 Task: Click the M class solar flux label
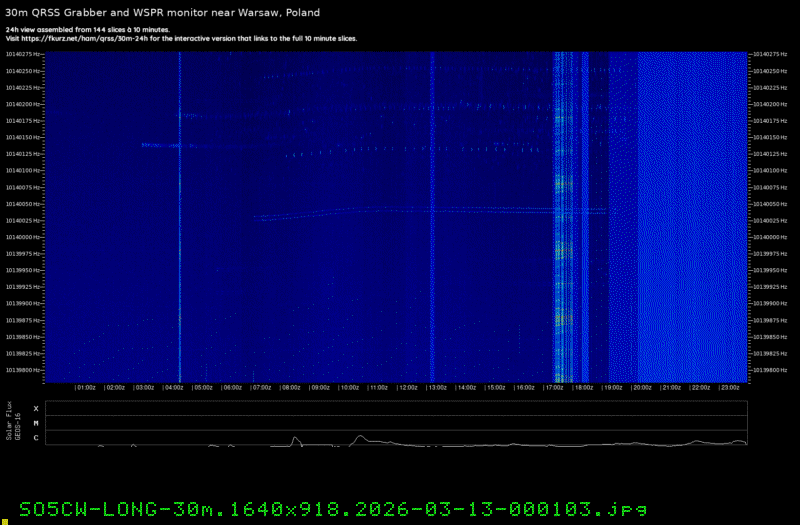(x=36, y=423)
